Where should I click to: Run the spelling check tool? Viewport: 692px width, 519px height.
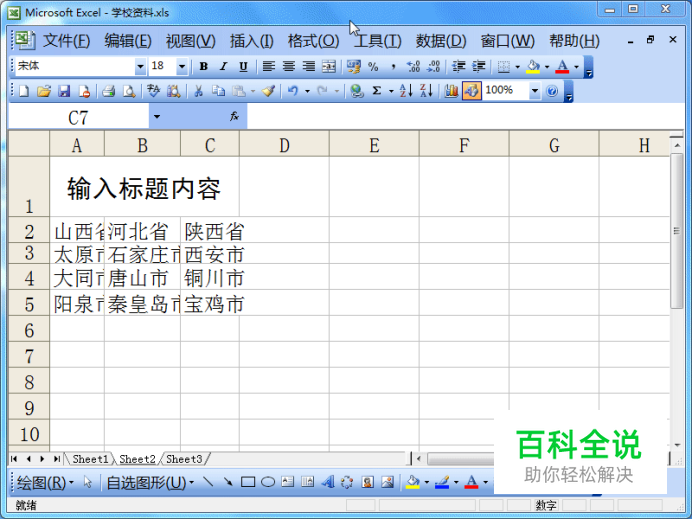click(153, 91)
